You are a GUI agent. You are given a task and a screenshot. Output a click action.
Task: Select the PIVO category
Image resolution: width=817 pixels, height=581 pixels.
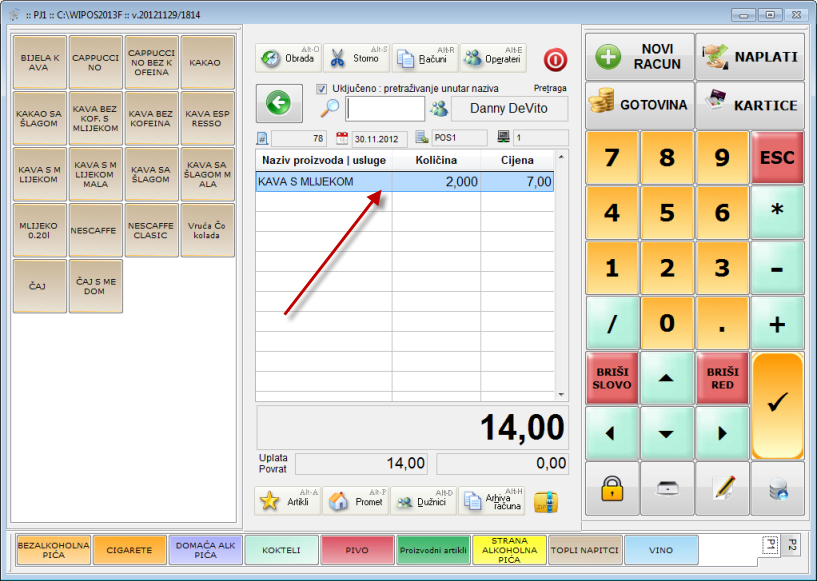pyautogui.click(x=357, y=550)
